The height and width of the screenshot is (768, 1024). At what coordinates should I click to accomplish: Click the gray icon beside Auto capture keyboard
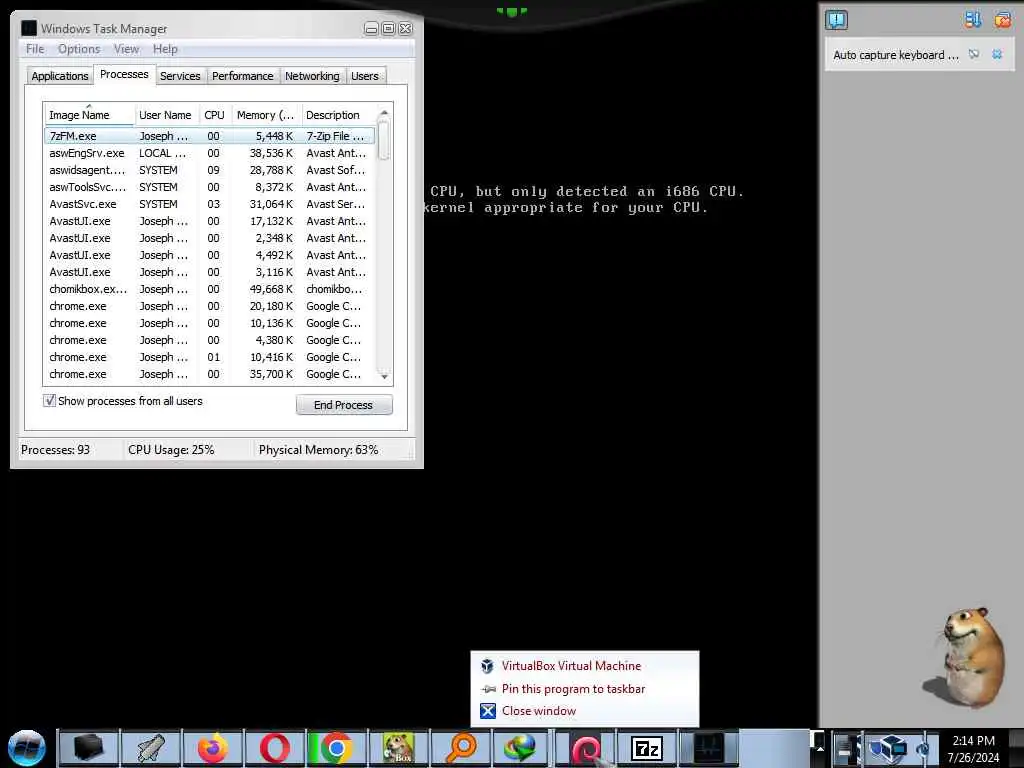click(974, 54)
